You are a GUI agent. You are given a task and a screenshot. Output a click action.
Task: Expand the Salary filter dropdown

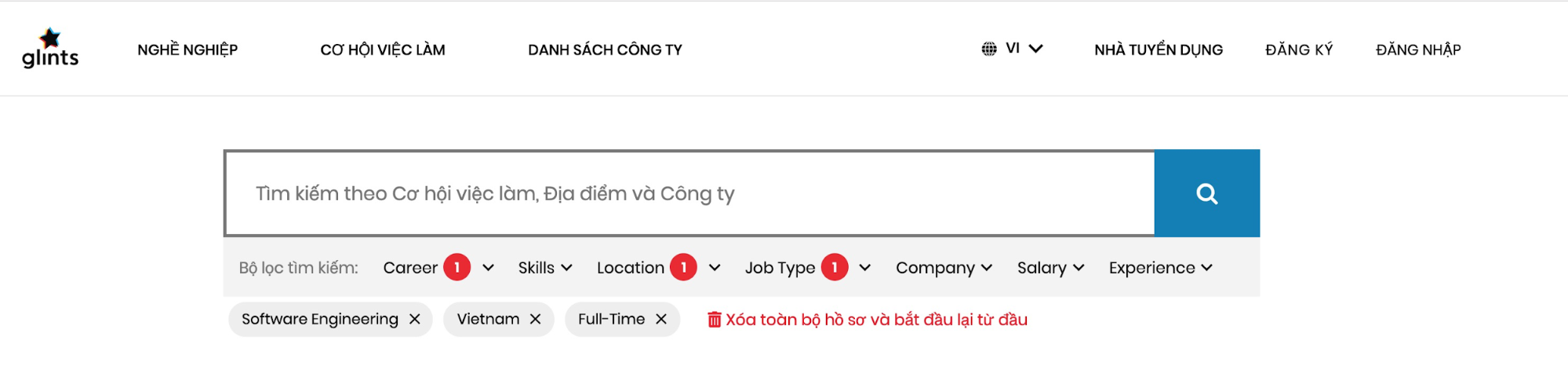[1050, 268]
